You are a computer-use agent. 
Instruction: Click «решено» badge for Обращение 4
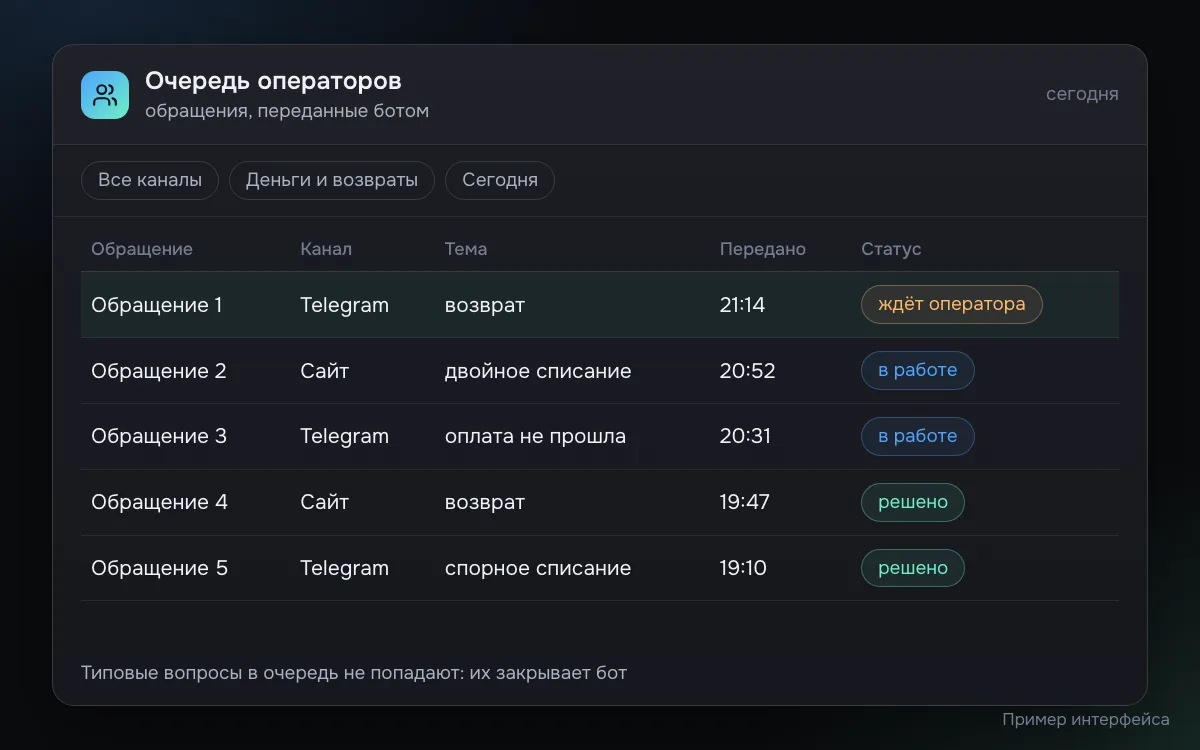[913, 502]
